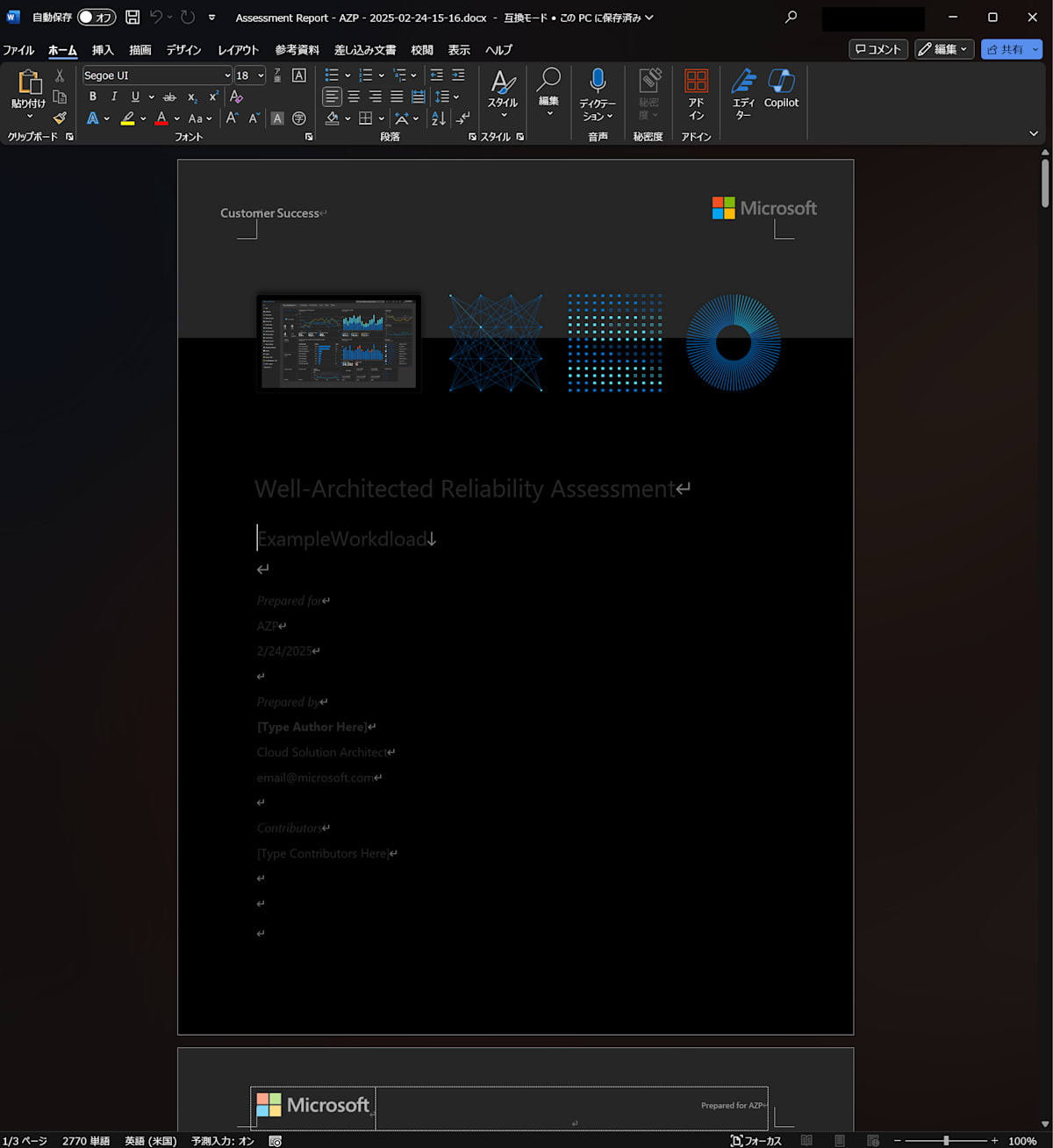Click the phonetic guide (ruby) icon
Screen dimensions: 1053x1148
[x=277, y=75]
